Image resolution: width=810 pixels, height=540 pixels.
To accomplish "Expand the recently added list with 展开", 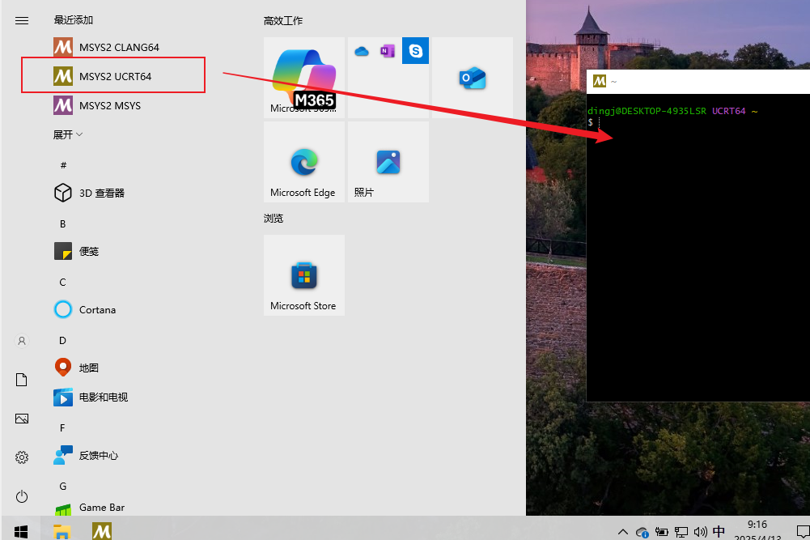I will pos(68,134).
